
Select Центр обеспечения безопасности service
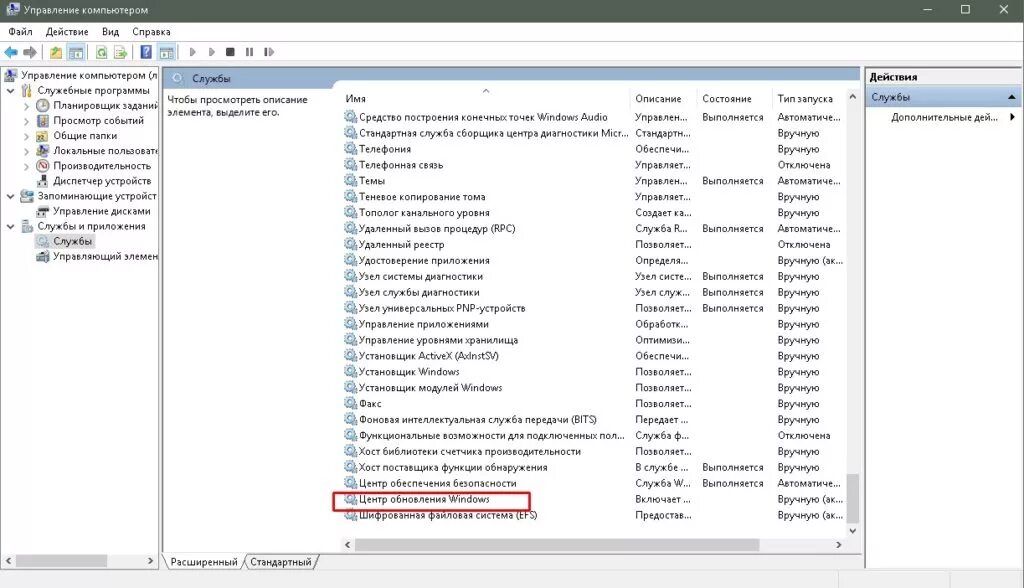click(438, 483)
